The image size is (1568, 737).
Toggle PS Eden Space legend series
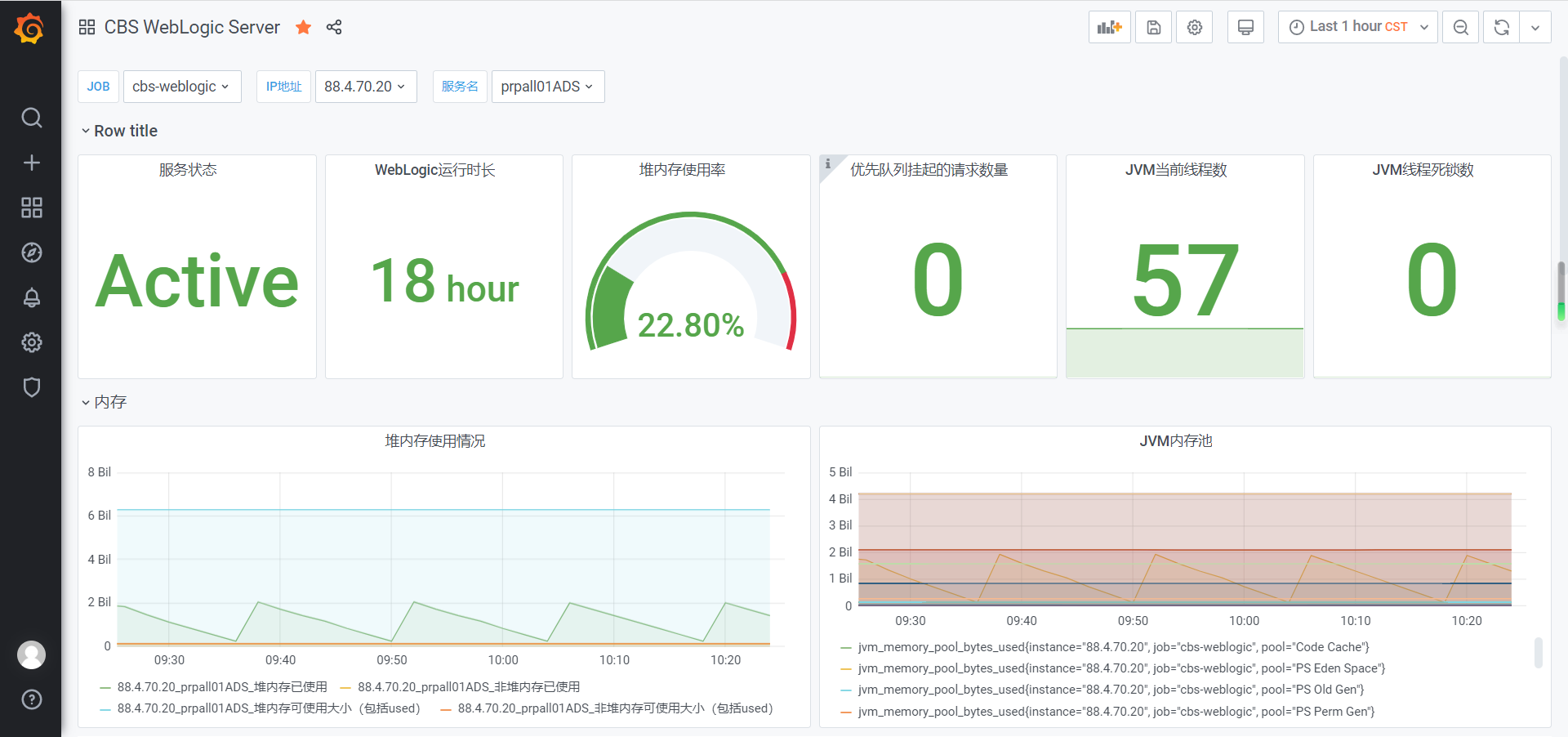point(1121,668)
